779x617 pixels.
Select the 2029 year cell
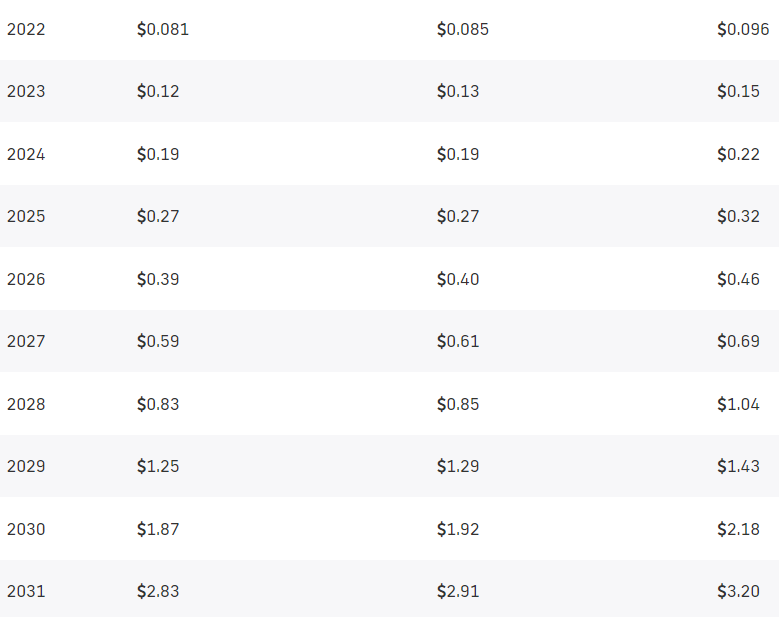(26, 466)
